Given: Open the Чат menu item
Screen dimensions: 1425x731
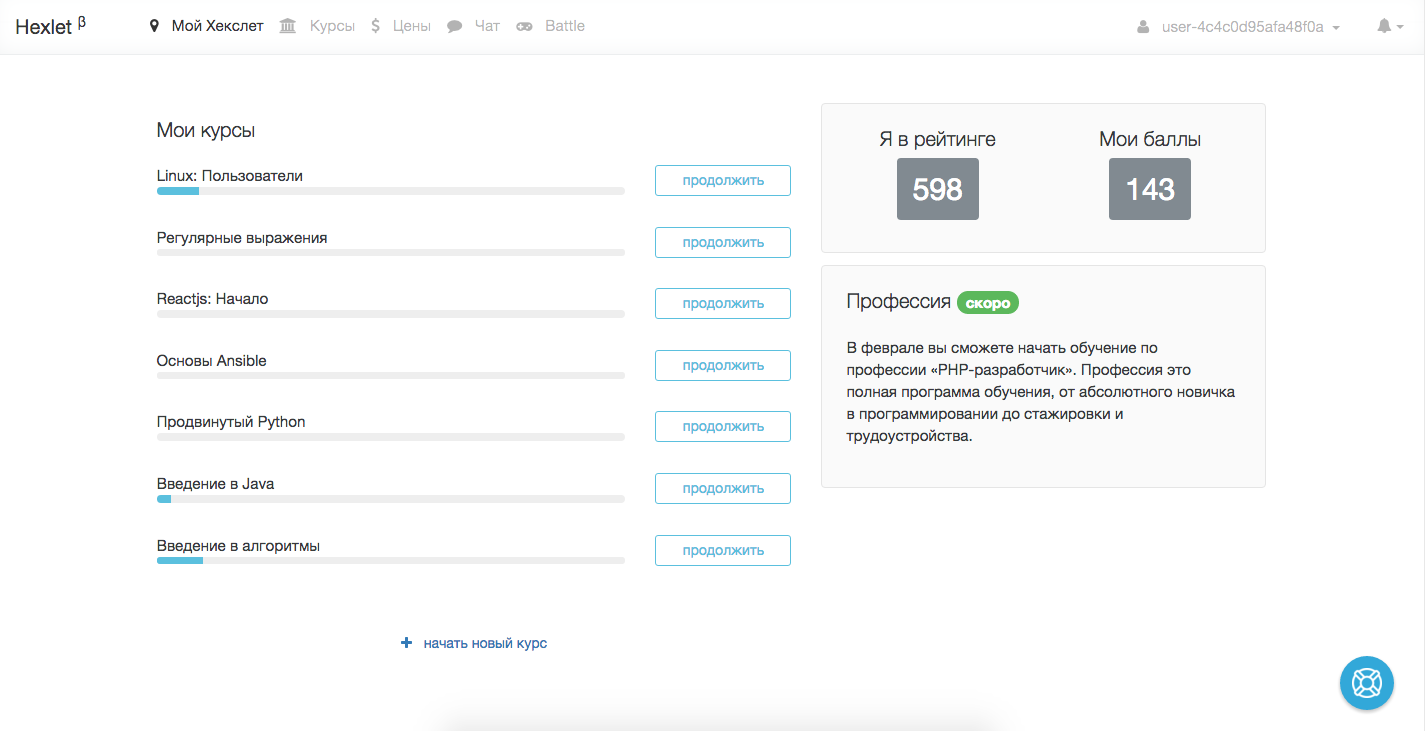Looking at the screenshot, I should [486, 25].
